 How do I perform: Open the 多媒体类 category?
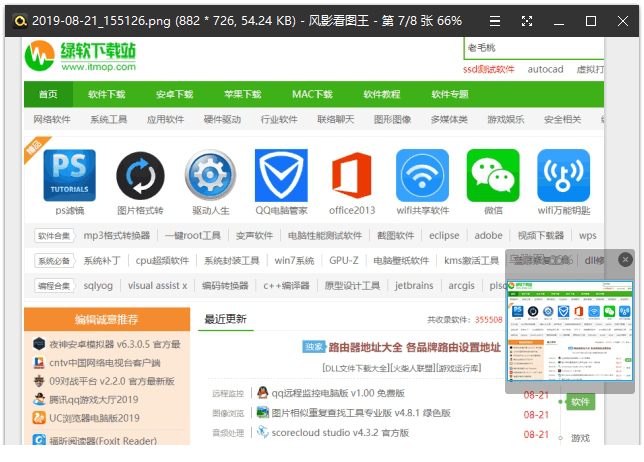(x=449, y=120)
